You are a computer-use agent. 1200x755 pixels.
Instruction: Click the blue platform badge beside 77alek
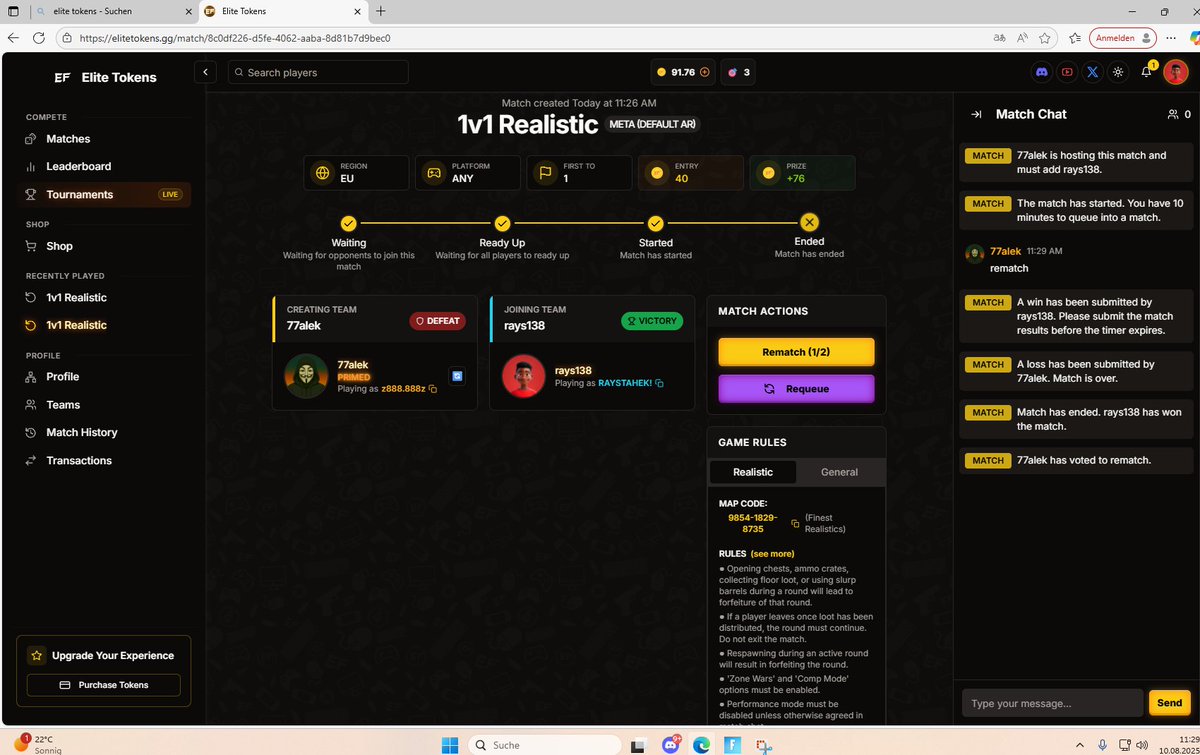458,376
